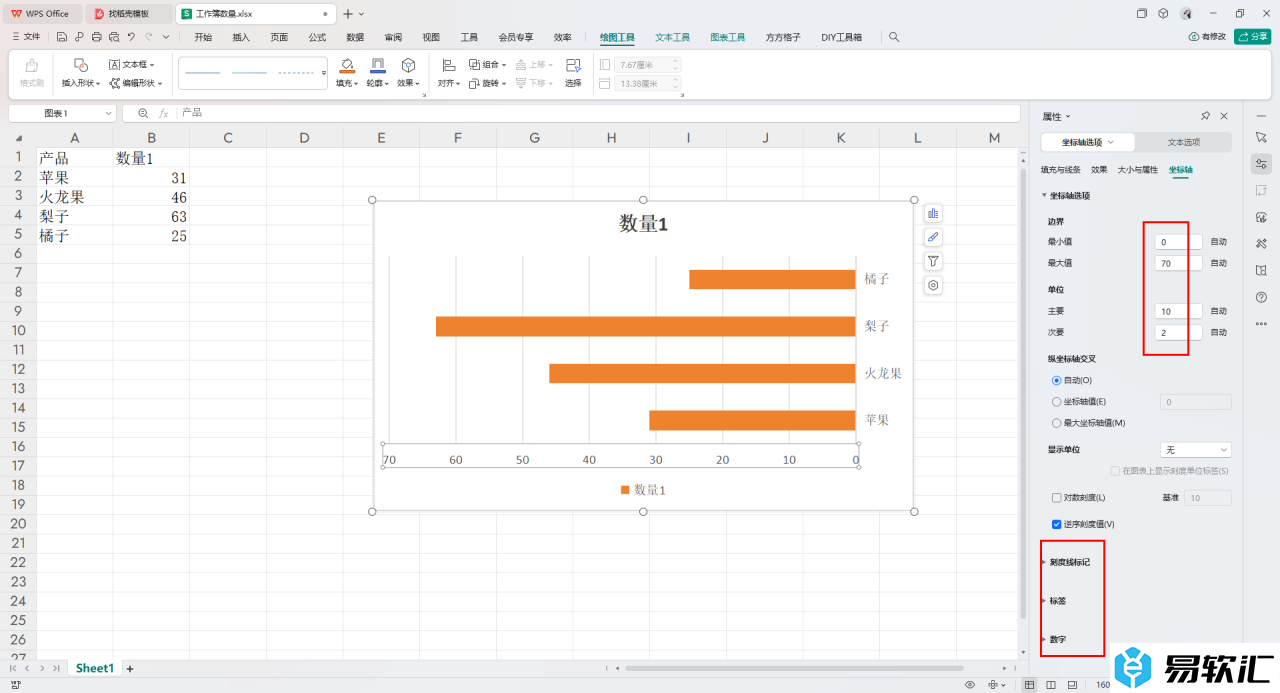Click the Chart Filter funnel button

[933, 261]
